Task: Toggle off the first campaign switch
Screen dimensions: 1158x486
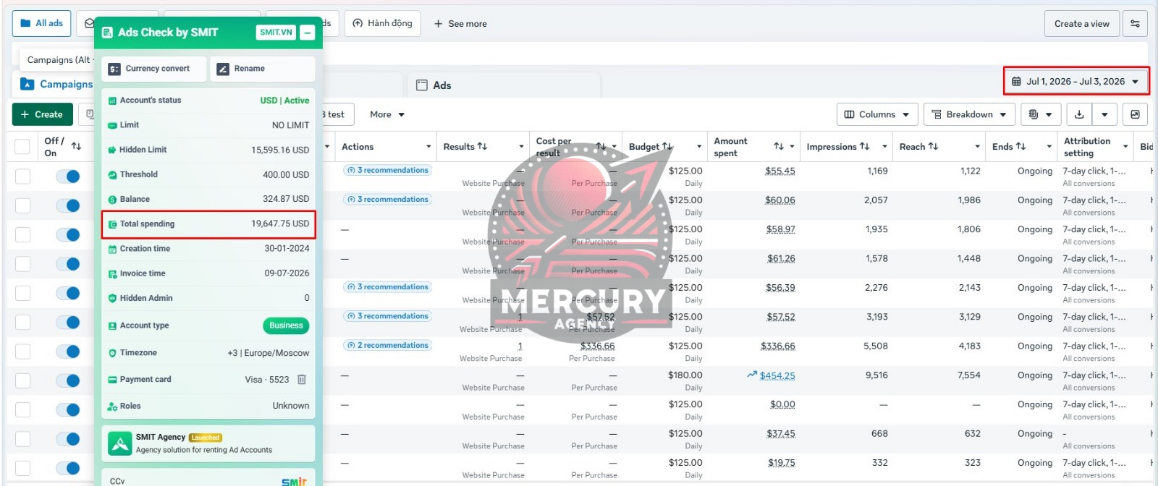Action: click(67, 177)
